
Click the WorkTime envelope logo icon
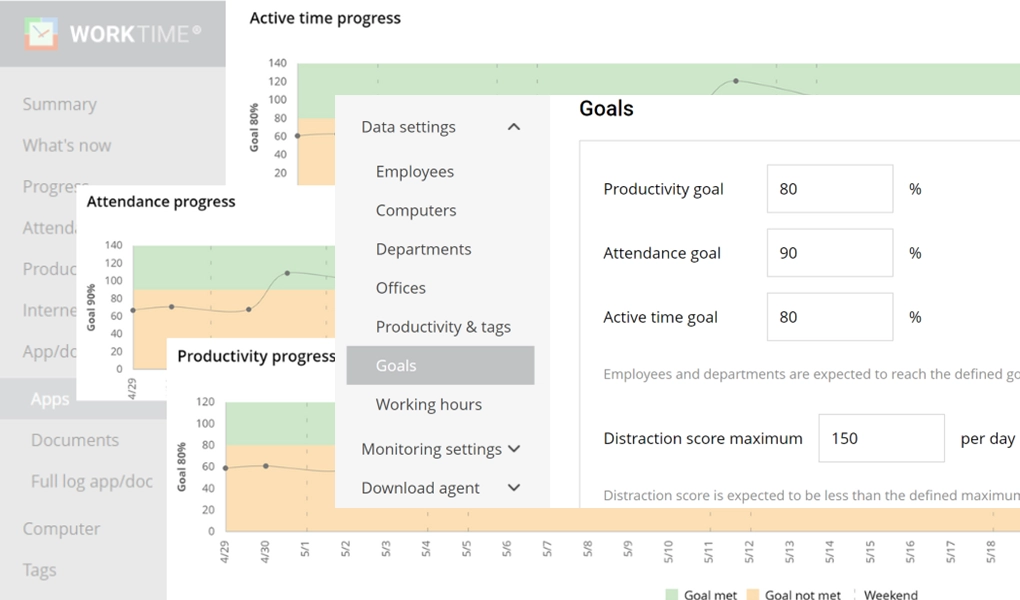[40, 32]
